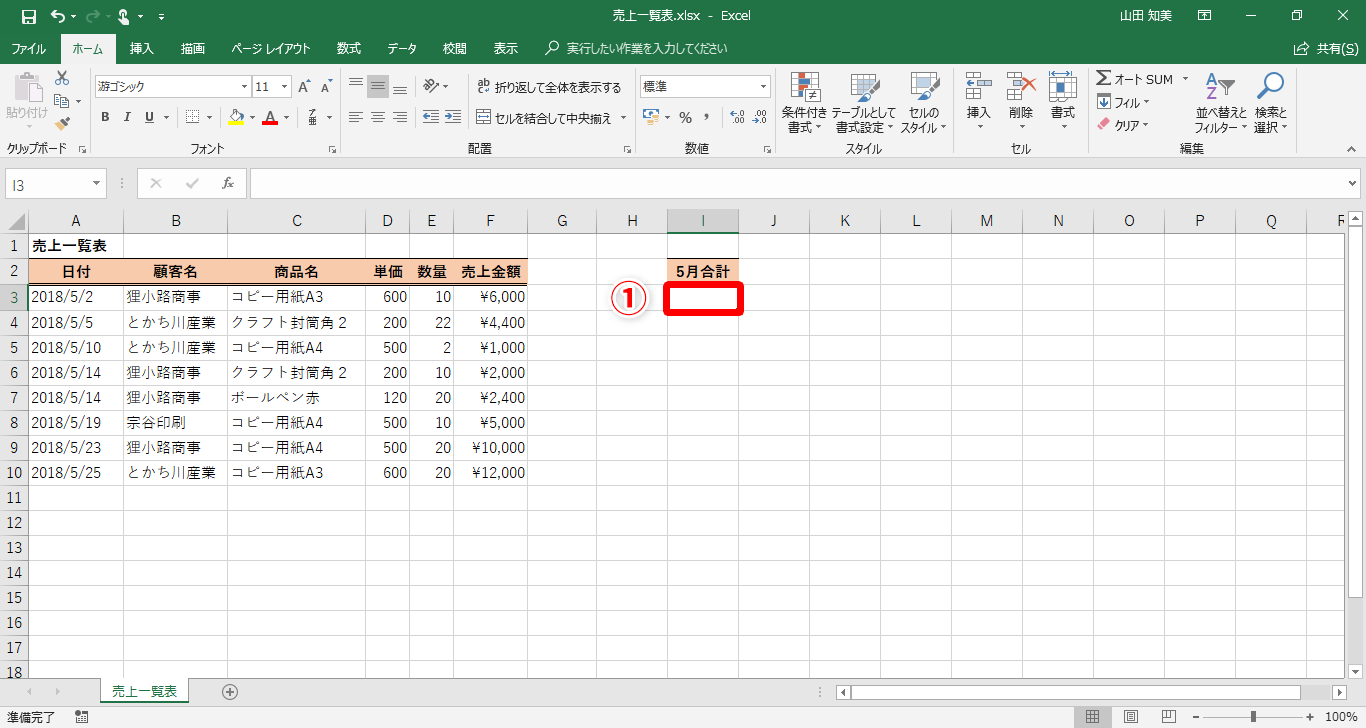Screen dimensions: 1366x728
Task: Switch to the 数式 ribbon tab
Action: coord(349,48)
